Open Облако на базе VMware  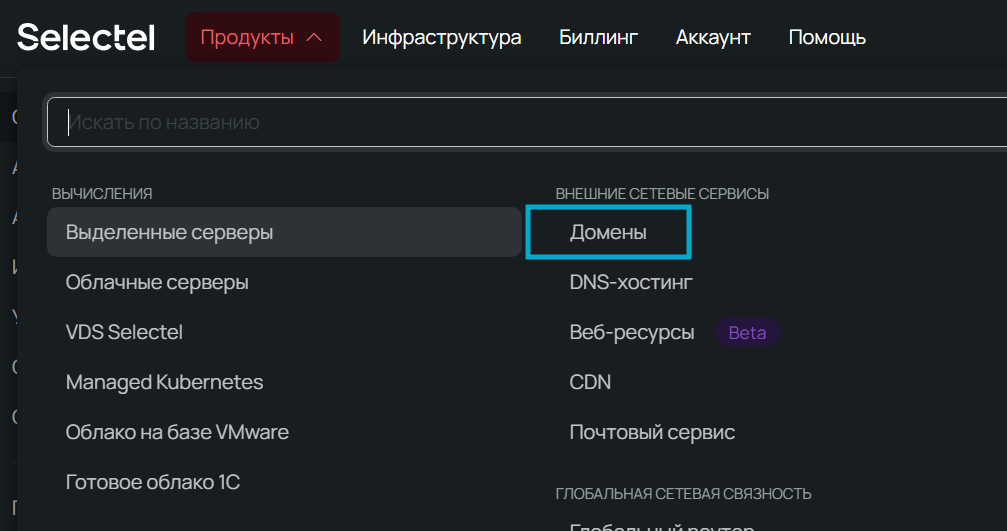pos(177,432)
